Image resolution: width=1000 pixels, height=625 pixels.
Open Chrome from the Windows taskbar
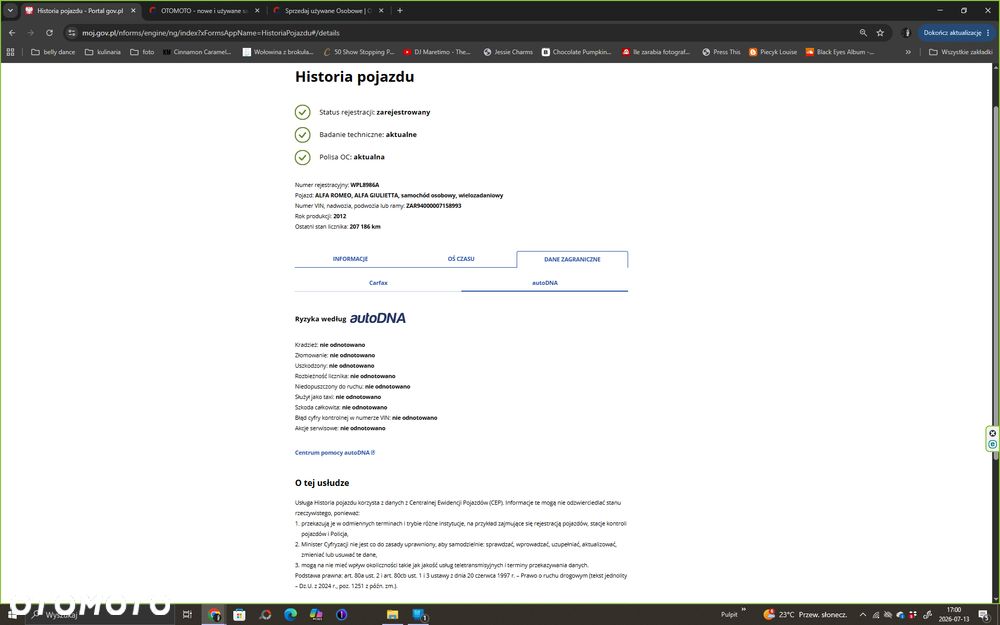click(x=214, y=614)
